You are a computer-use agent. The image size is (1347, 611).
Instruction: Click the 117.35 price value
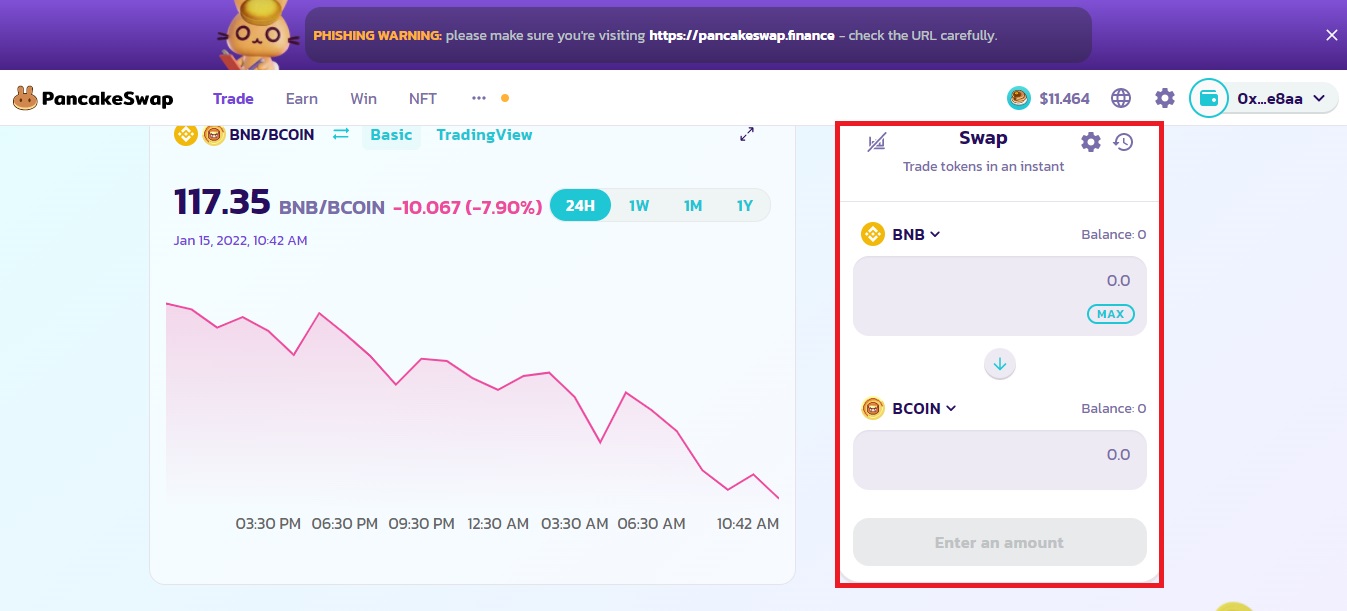point(222,203)
